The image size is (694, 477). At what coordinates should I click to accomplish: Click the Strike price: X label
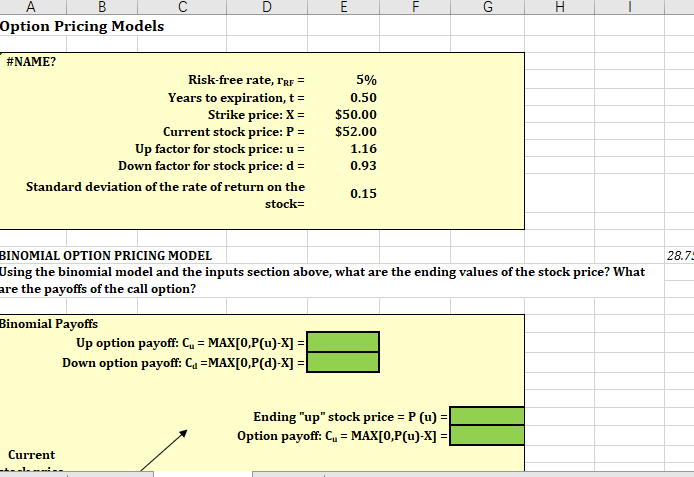pos(256,115)
